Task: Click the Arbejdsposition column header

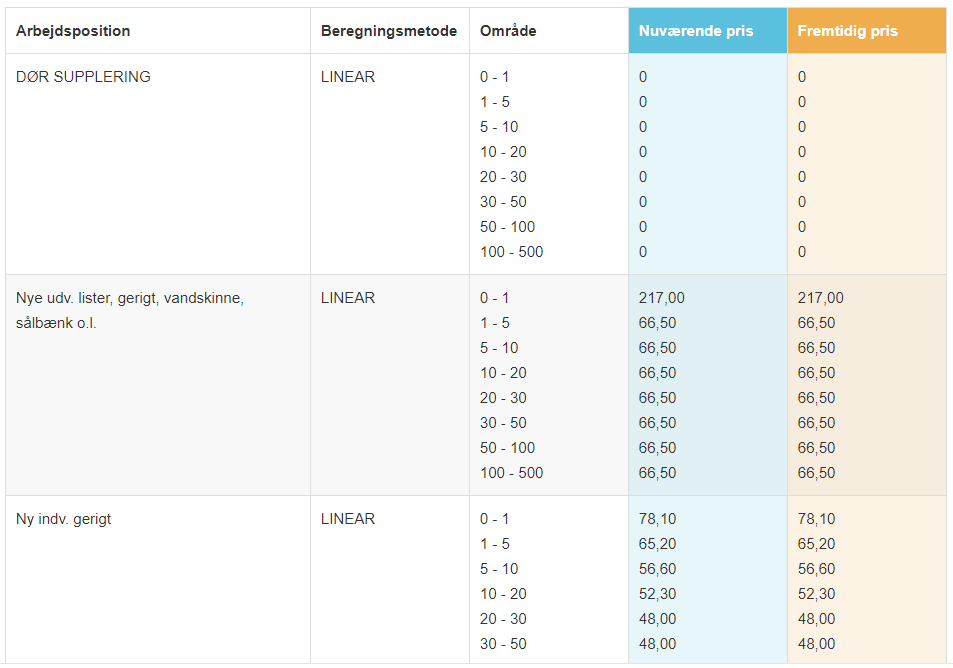Action: (x=73, y=31)
